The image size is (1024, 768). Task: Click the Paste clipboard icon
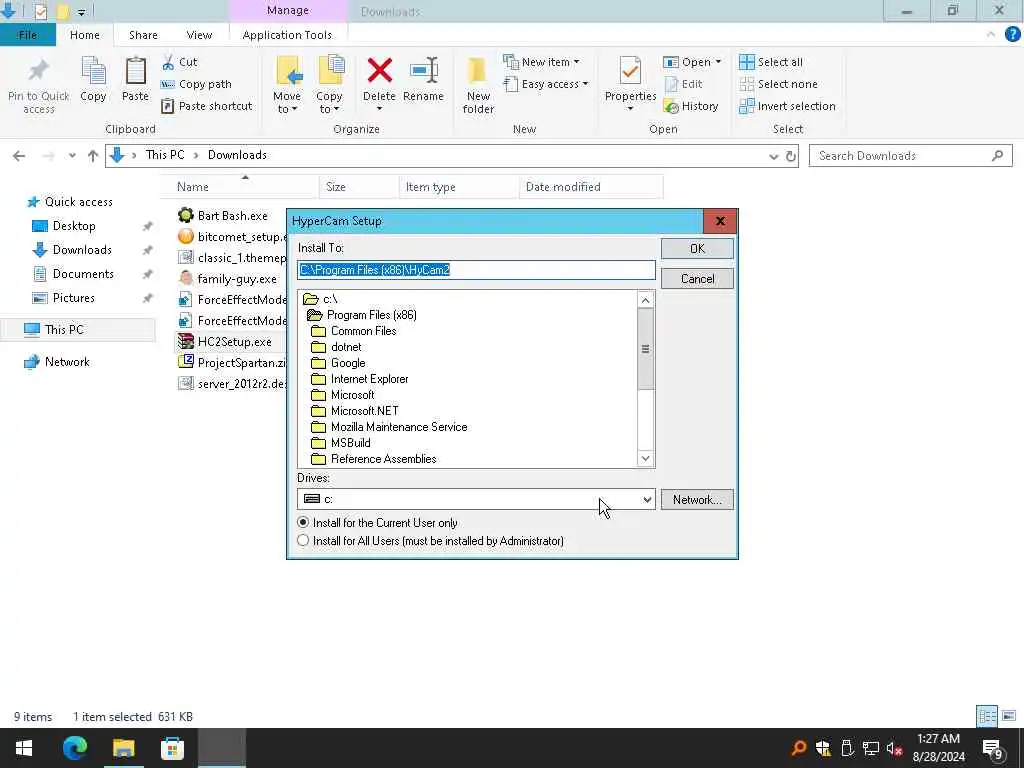(135, 71)
